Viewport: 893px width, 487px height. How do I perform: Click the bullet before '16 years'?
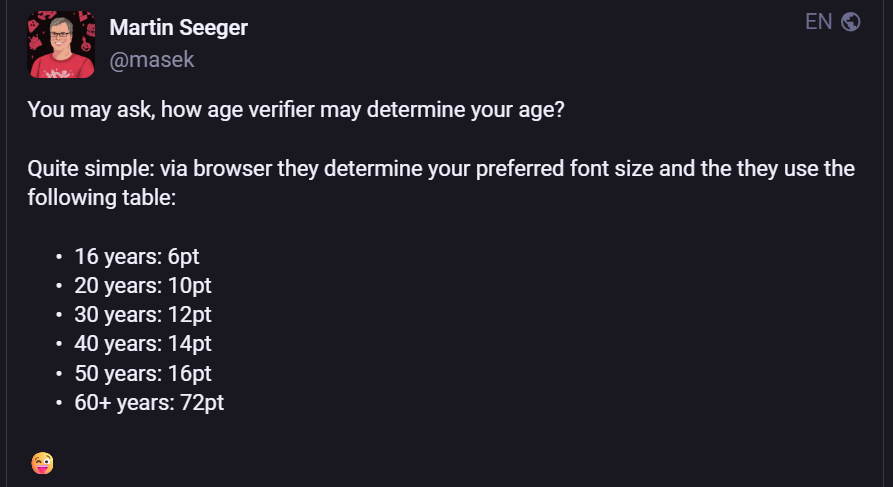[x=60, y=257]
